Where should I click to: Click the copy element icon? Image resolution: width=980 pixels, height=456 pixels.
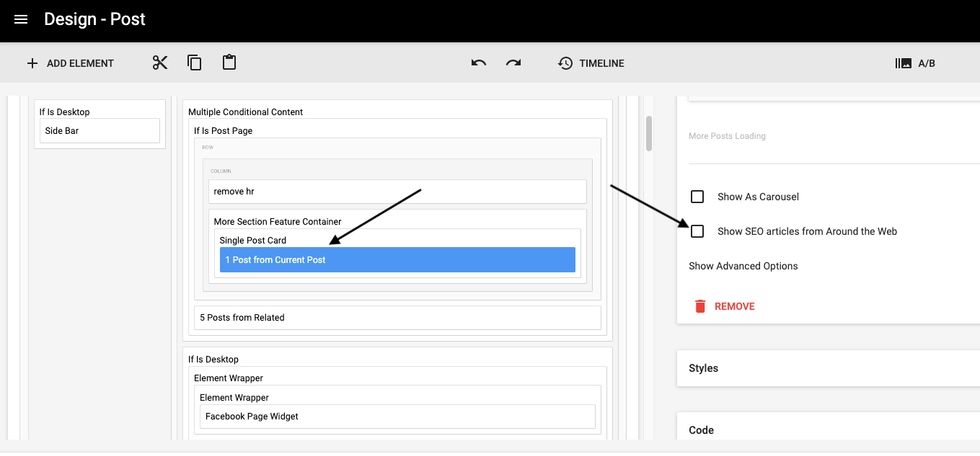(195, 63)
